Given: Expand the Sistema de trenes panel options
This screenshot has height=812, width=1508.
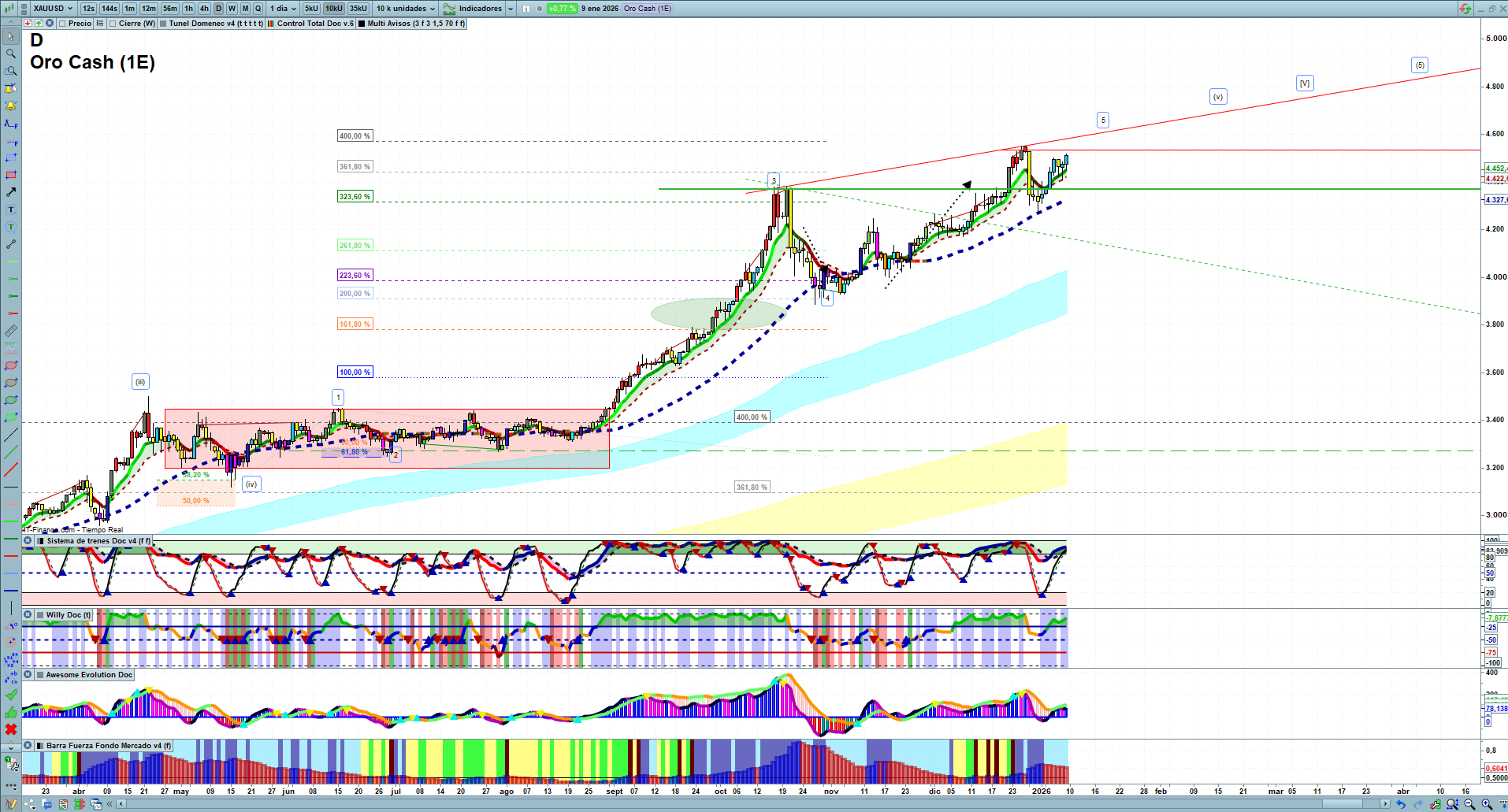Looking at the screenshot, I should (28, 541).
